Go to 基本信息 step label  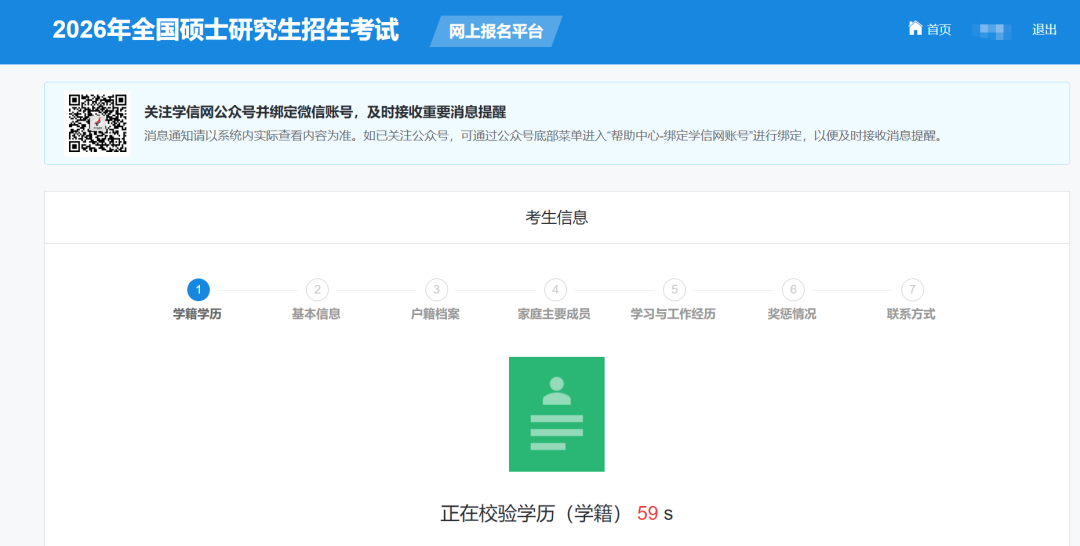(316, 314)
